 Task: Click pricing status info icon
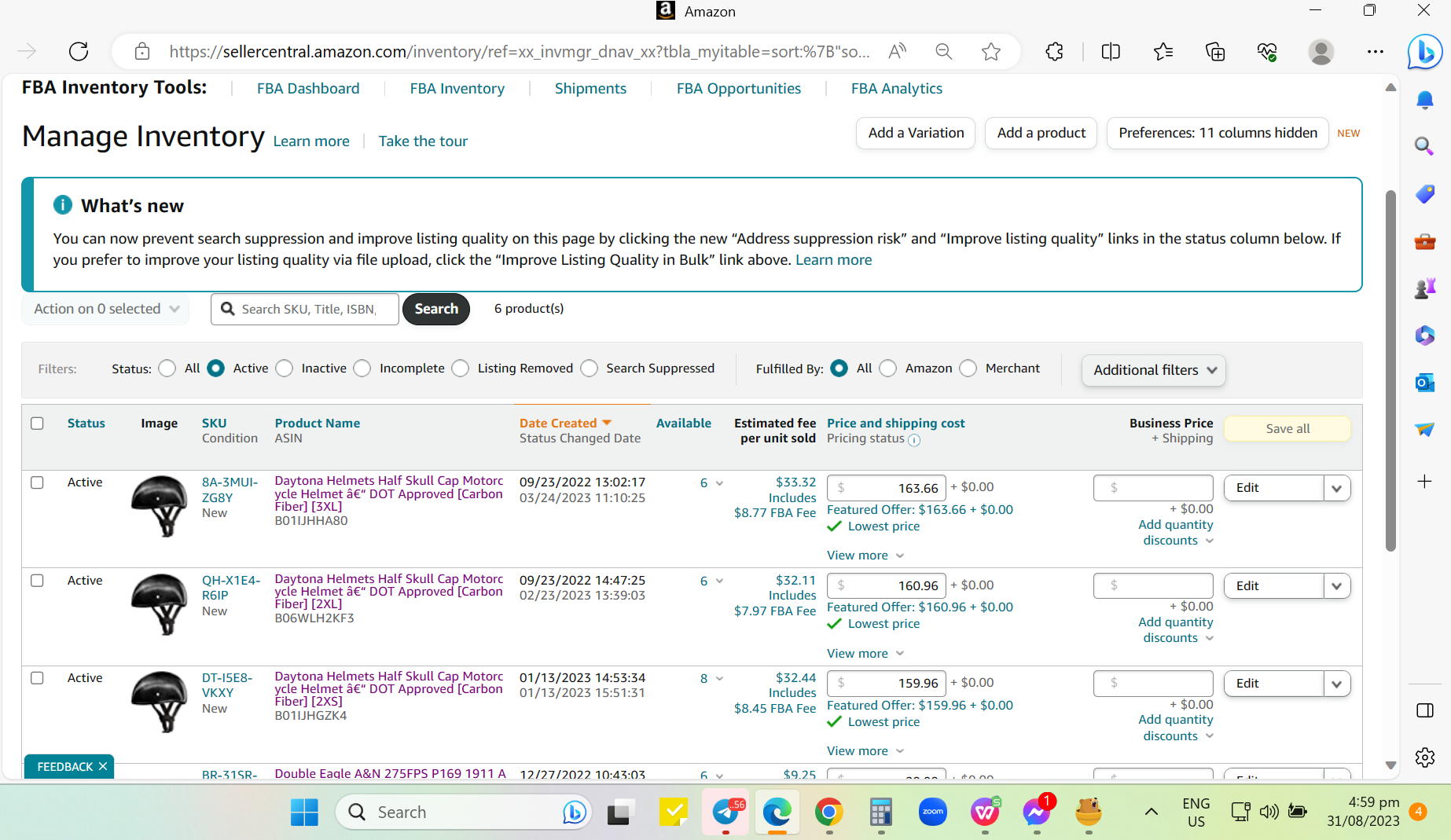pyautogui.click(x=914, y=440)
